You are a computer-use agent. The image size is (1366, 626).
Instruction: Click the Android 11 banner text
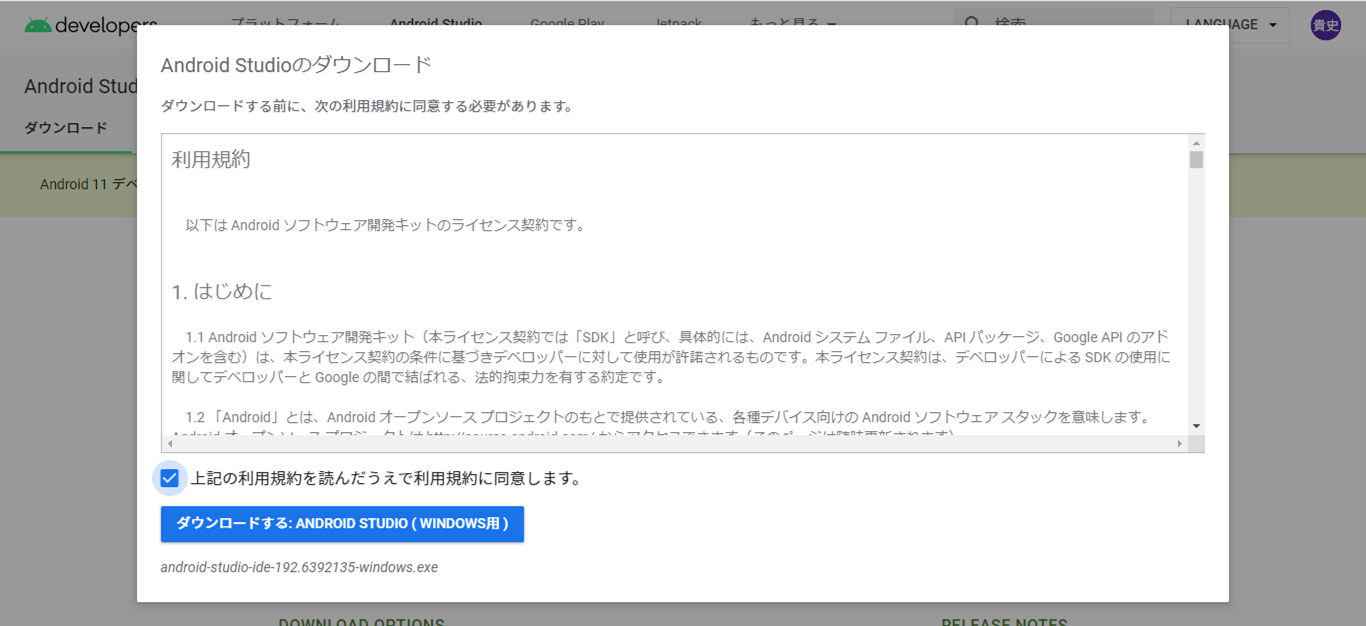point(89,184)
